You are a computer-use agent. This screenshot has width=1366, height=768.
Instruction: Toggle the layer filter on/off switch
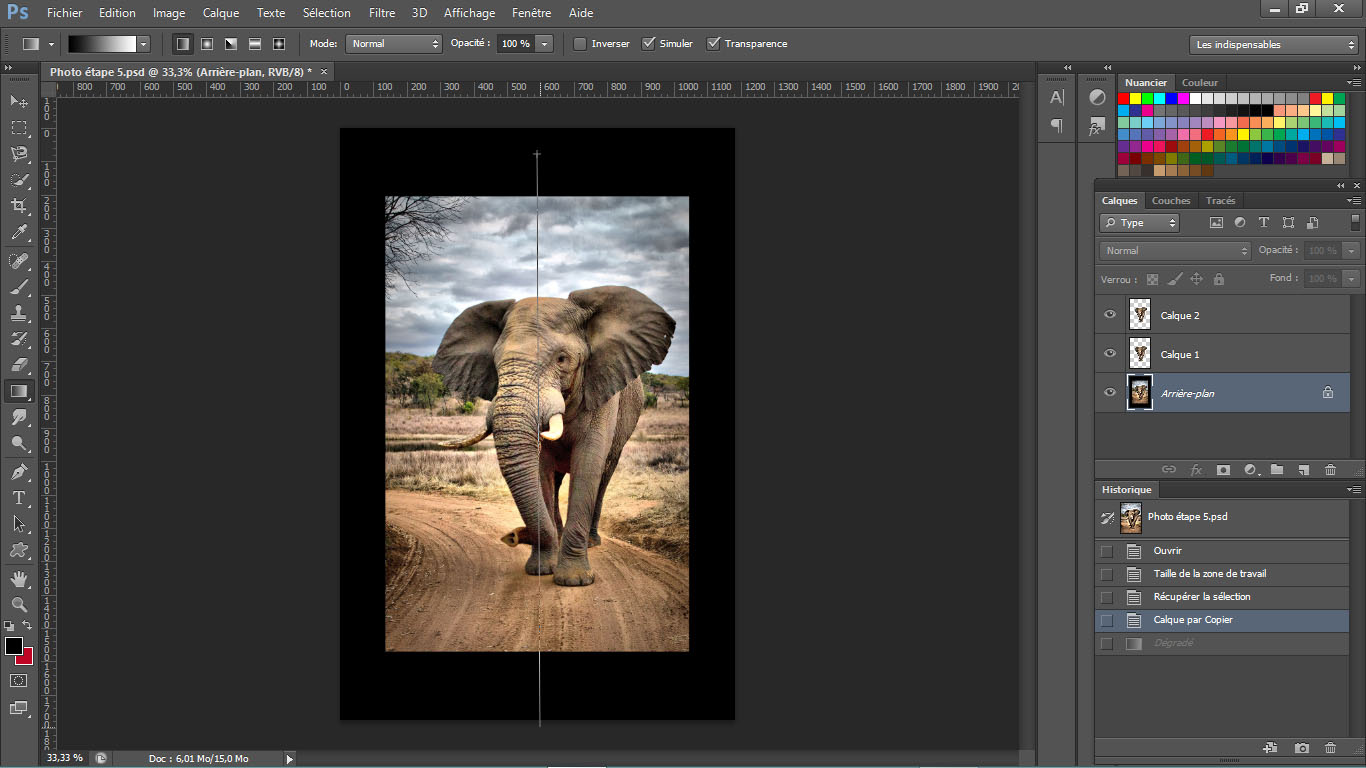point(1355,222)
